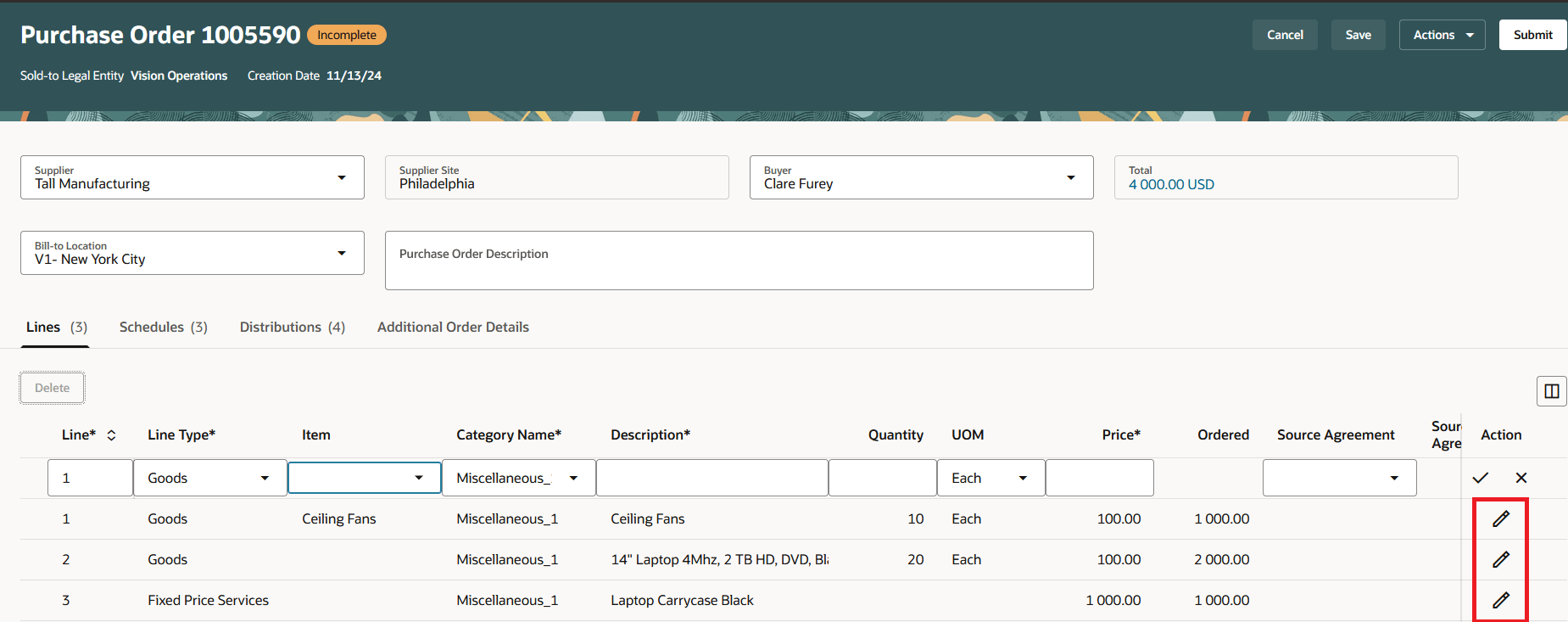Open the column layout icon above the table

coord(1552,391)
